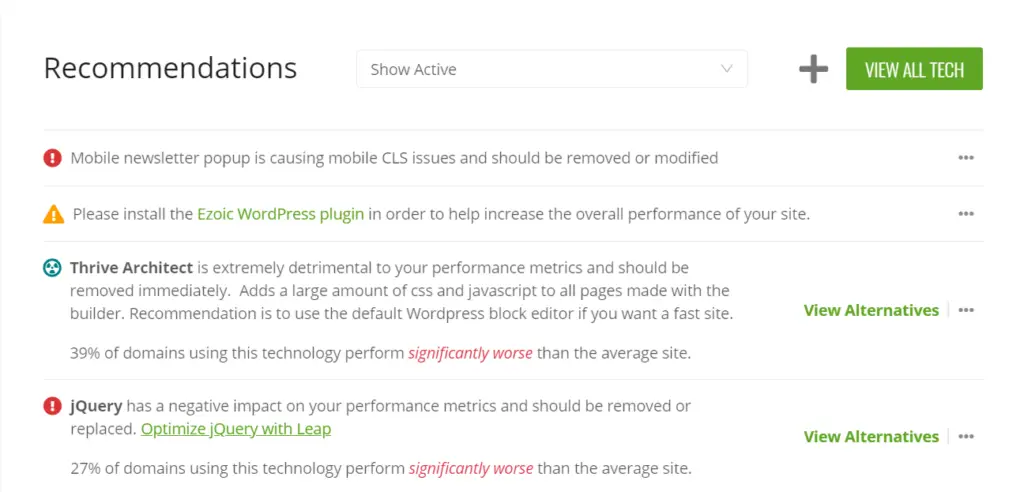Select the jQuery bold title
This screenshot has height=492, width=1024.
click(x=96, y=406)
